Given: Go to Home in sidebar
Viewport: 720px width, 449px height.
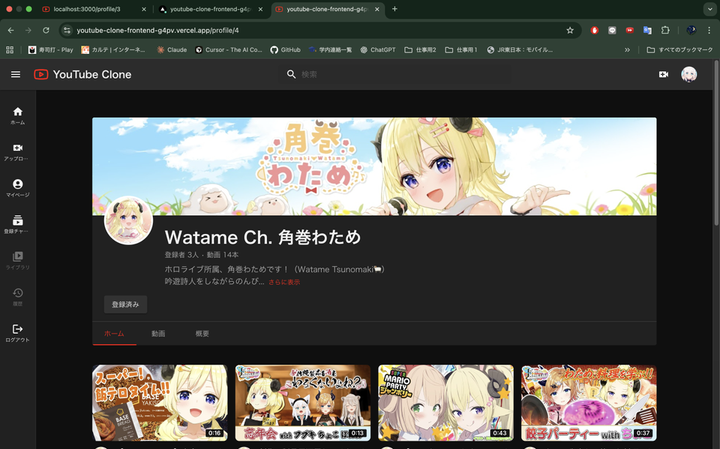Looking at the screenshot, I should point(17,116).
